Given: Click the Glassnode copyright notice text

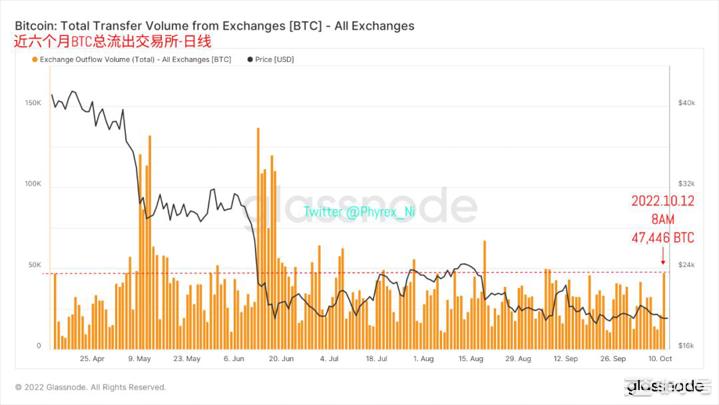Looking at the screenshot, I should [x=90, y=387].
